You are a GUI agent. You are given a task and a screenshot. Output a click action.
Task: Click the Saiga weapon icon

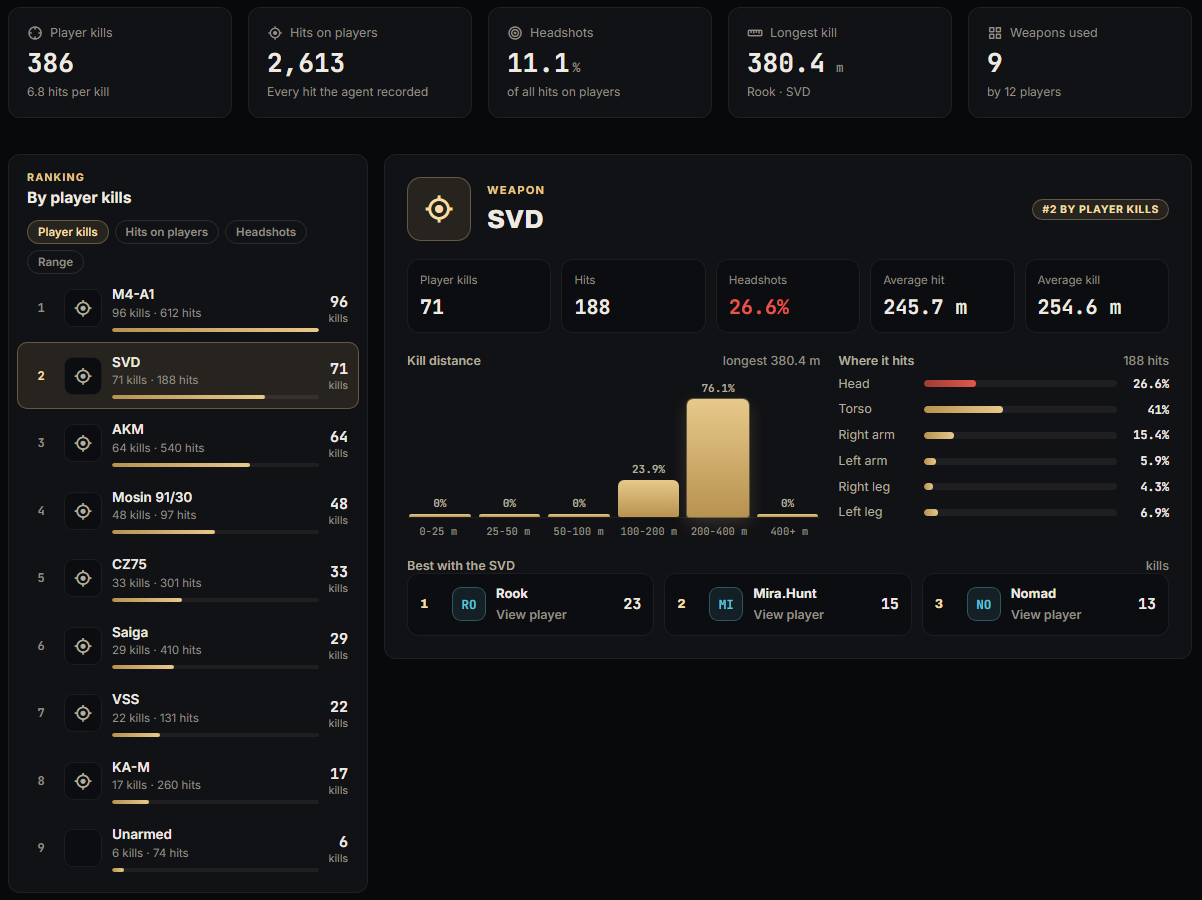click(83, 645)
